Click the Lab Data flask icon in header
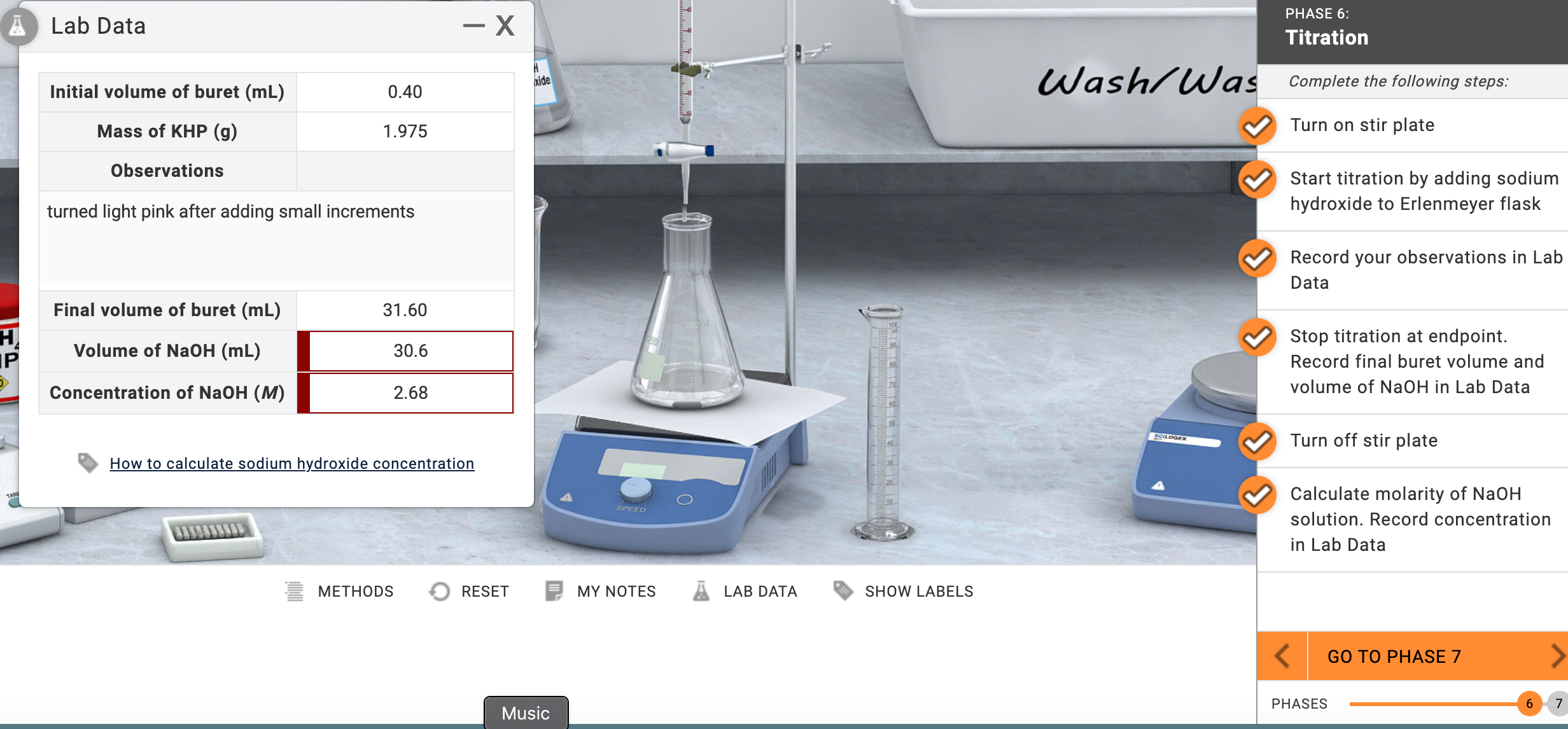1568x729 pixels. 18,25
